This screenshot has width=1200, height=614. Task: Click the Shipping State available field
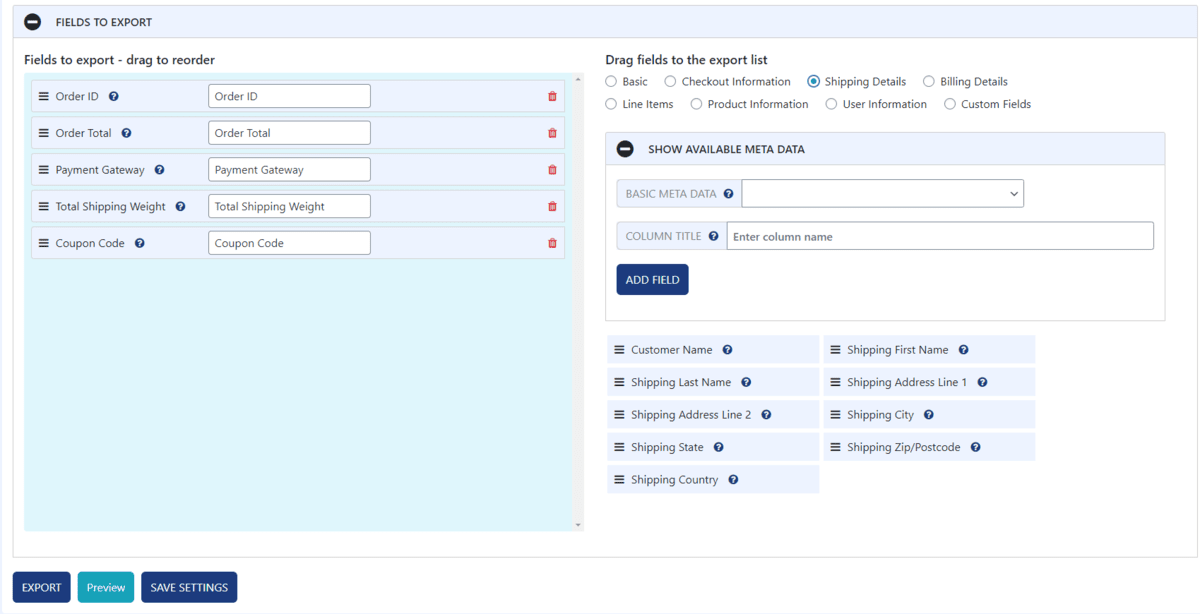(x=713, y=447)
